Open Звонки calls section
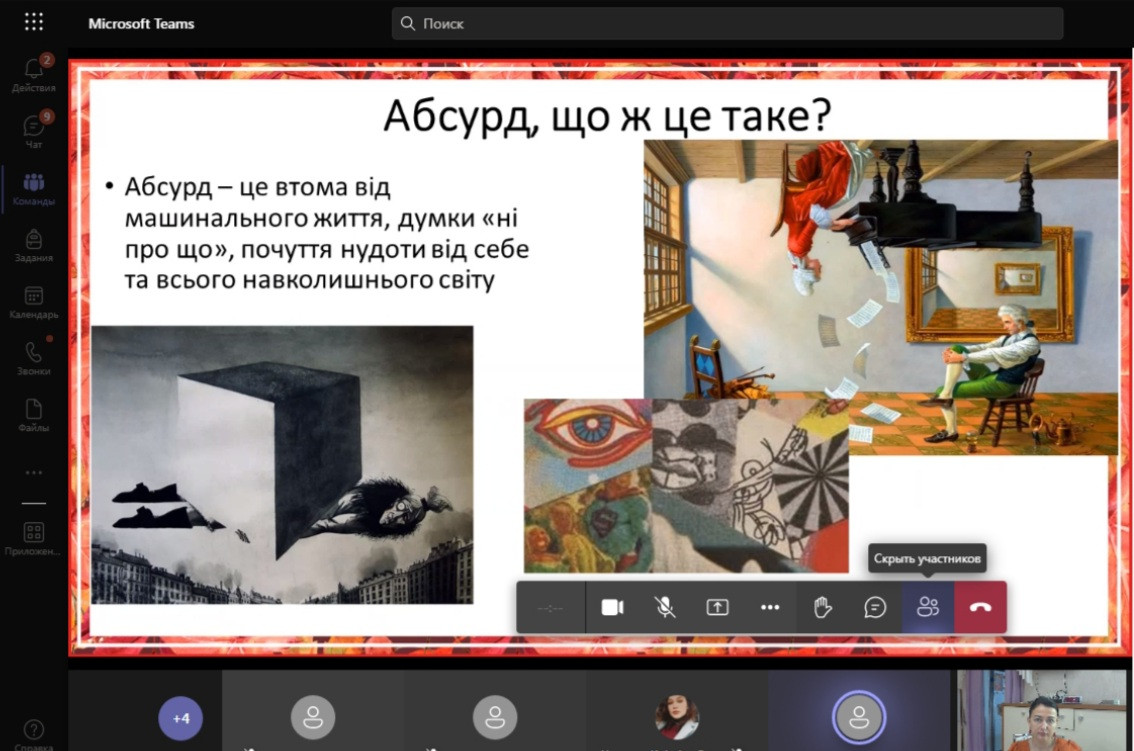Viewport: 1134px width, 751px height. click(x=34, y=357)
